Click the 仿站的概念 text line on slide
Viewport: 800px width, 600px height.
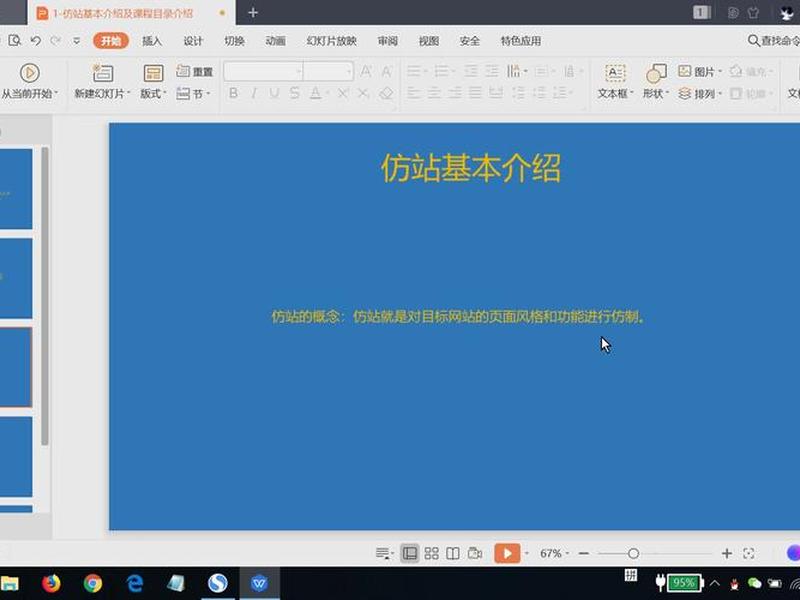point(458,317)
